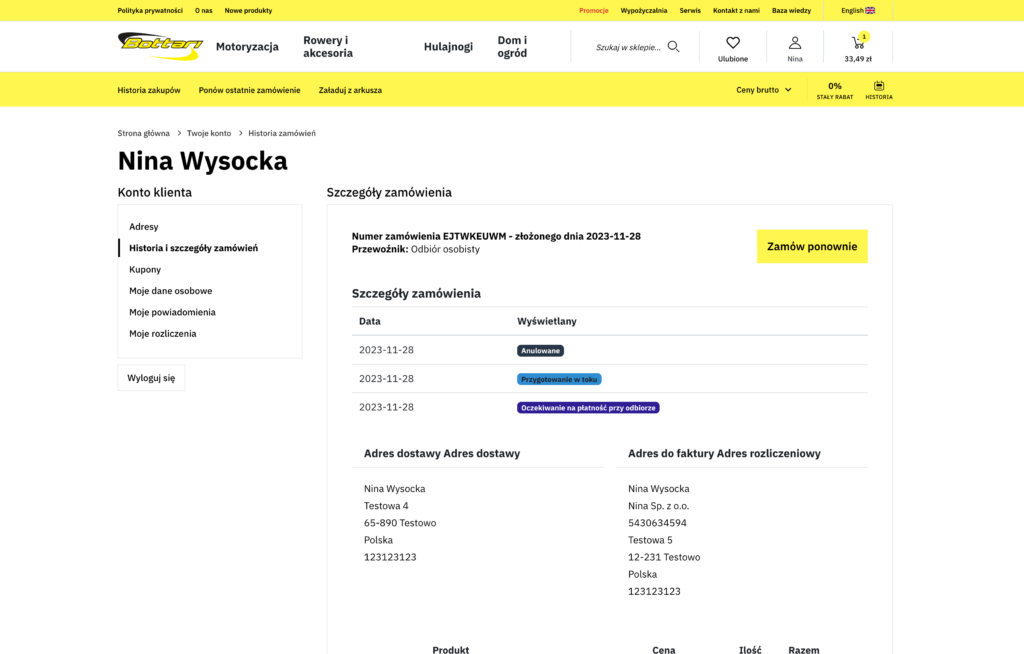Open the shopping cart icon
The image size is (1024, 654).
pos(858,45)
